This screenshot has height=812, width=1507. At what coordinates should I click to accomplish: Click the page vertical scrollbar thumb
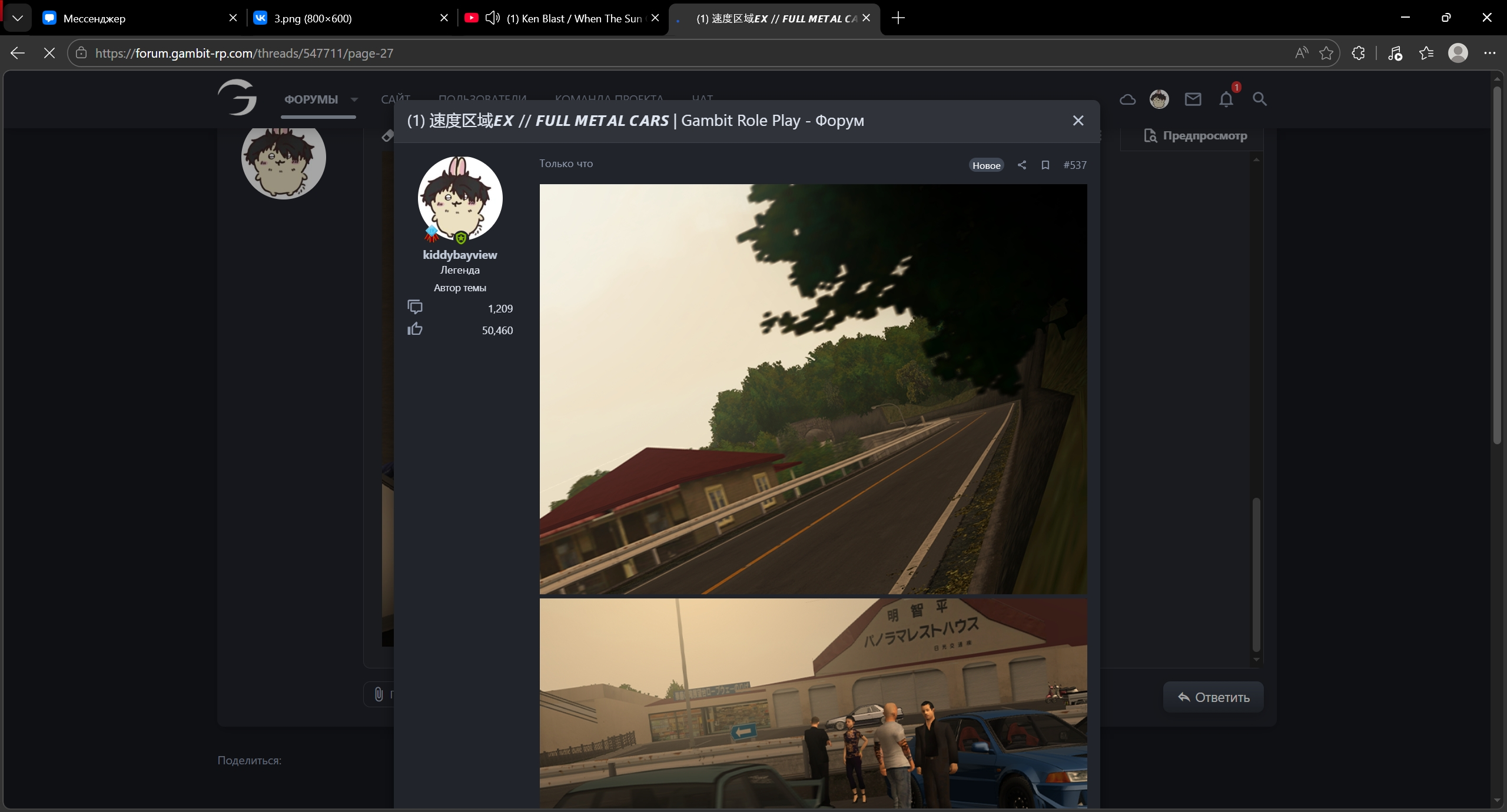[x=1497, y=265]
